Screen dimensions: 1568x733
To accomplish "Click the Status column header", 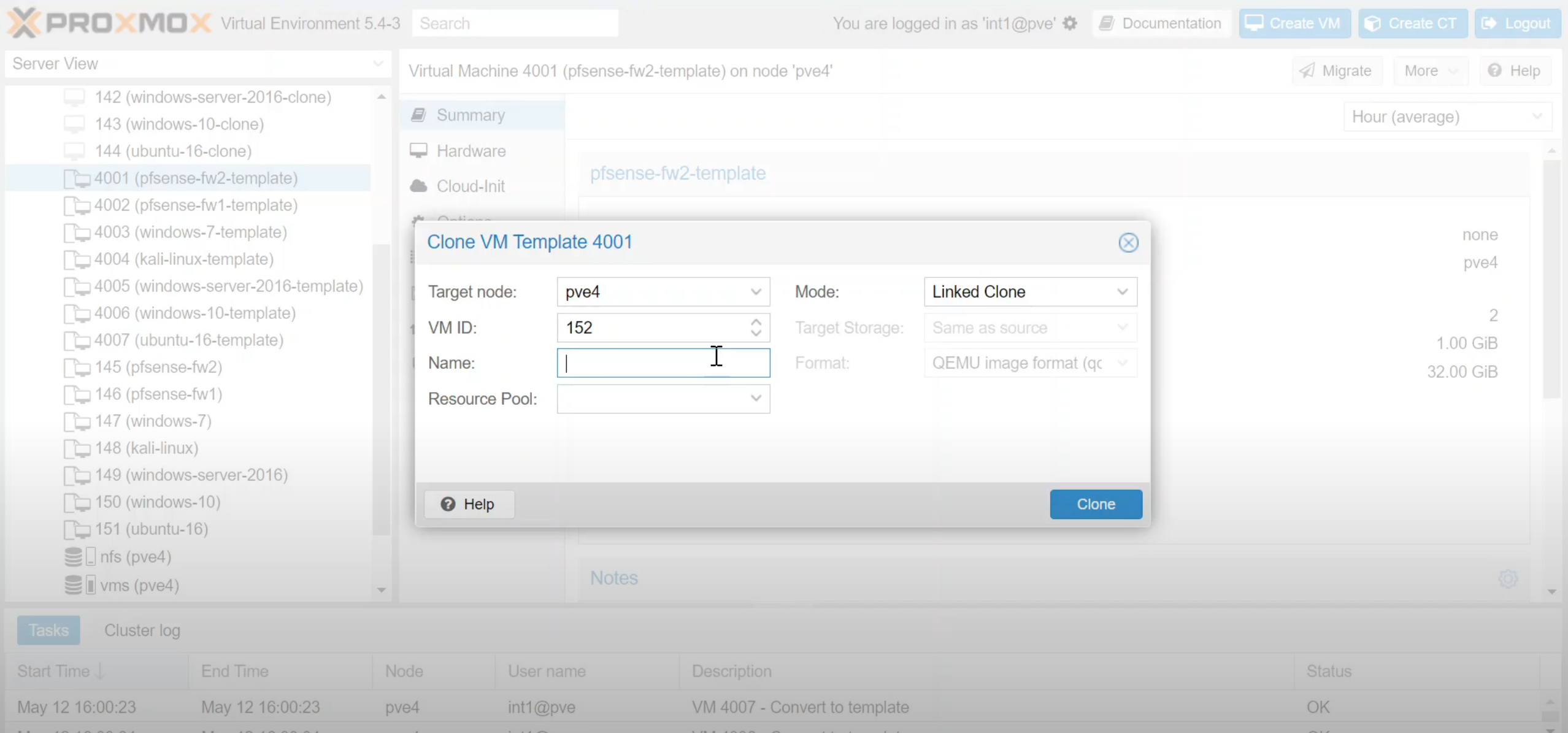I will (1417, 671).
